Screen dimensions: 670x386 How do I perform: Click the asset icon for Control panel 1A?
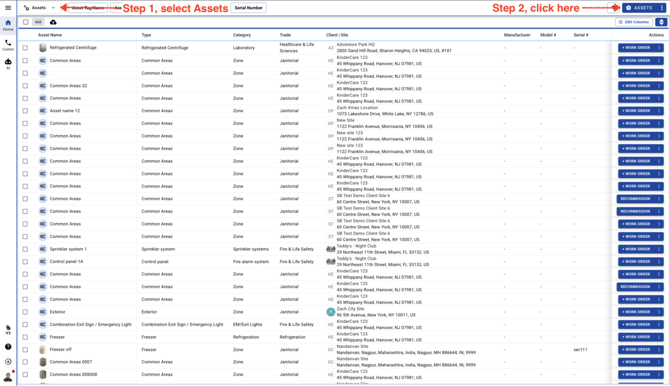pyautogui.click(x=42, y=262)
